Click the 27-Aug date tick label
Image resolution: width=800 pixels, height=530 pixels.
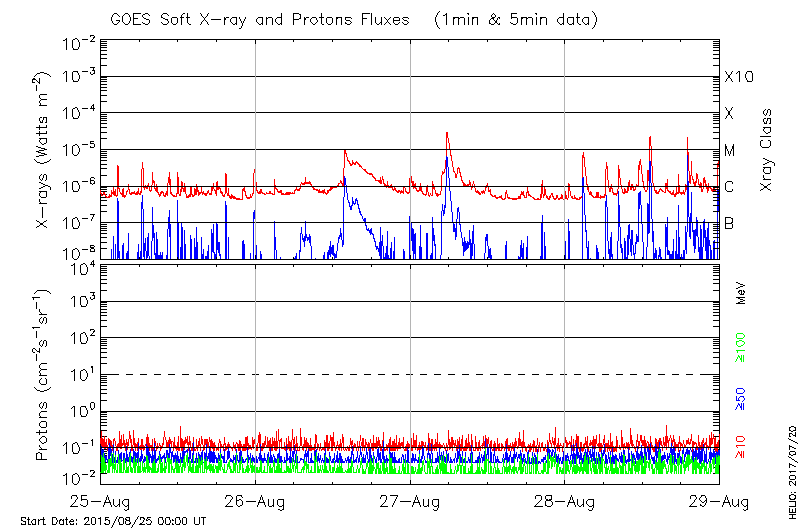(410, 502)
